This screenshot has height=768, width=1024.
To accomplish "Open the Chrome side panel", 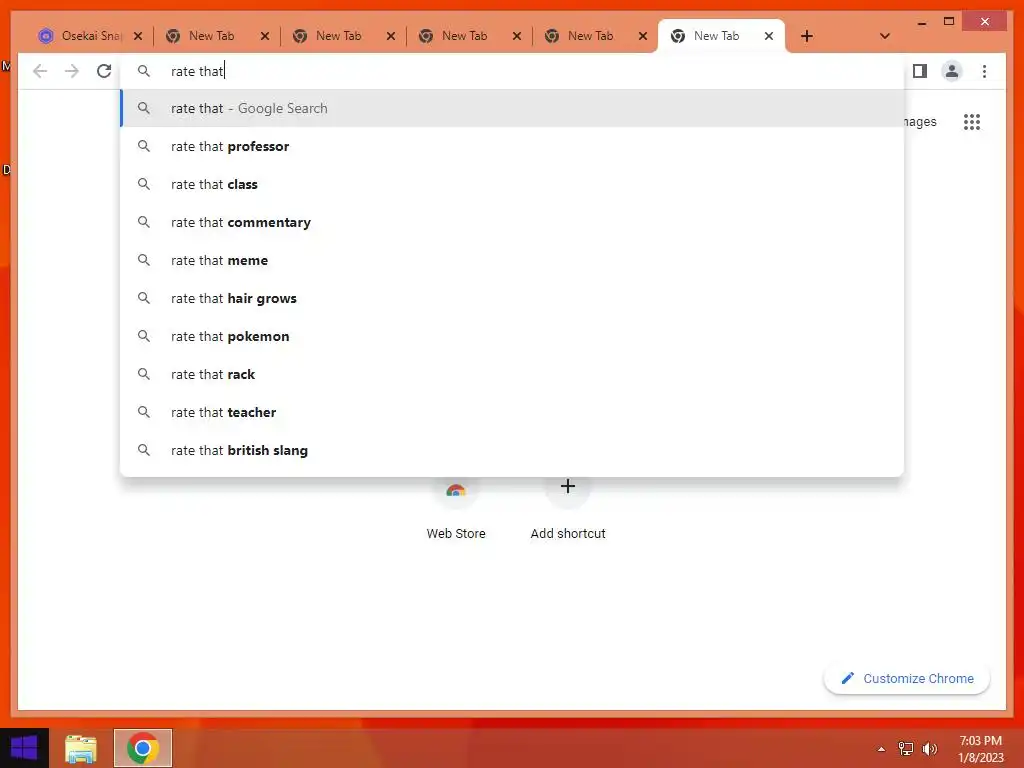I will pos(920,71).
